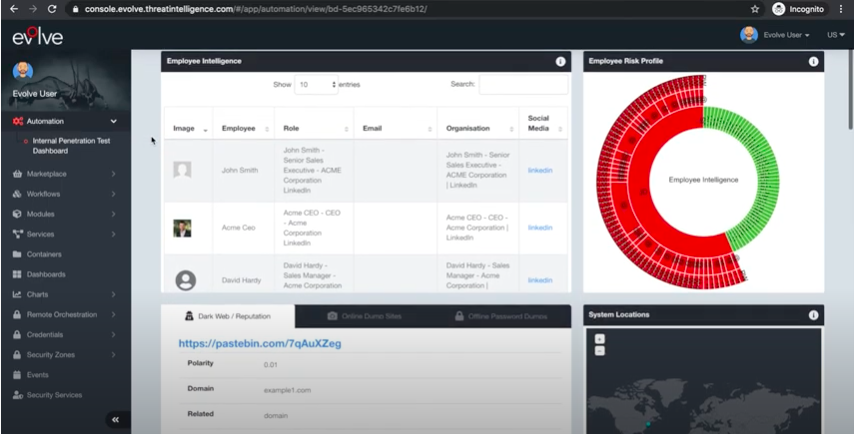Open the pastebin.com/7qAuXZeg link

(260, 344)
